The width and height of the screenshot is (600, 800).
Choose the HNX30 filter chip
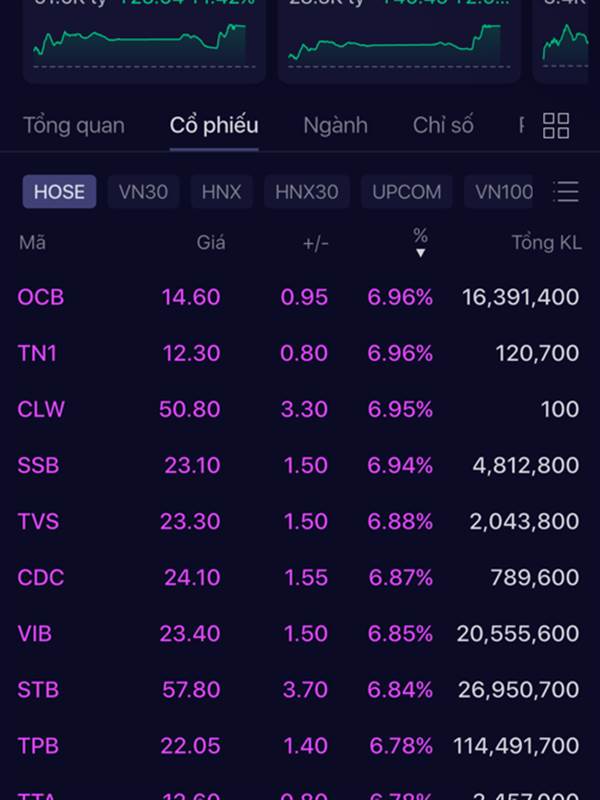pos(307,192)
